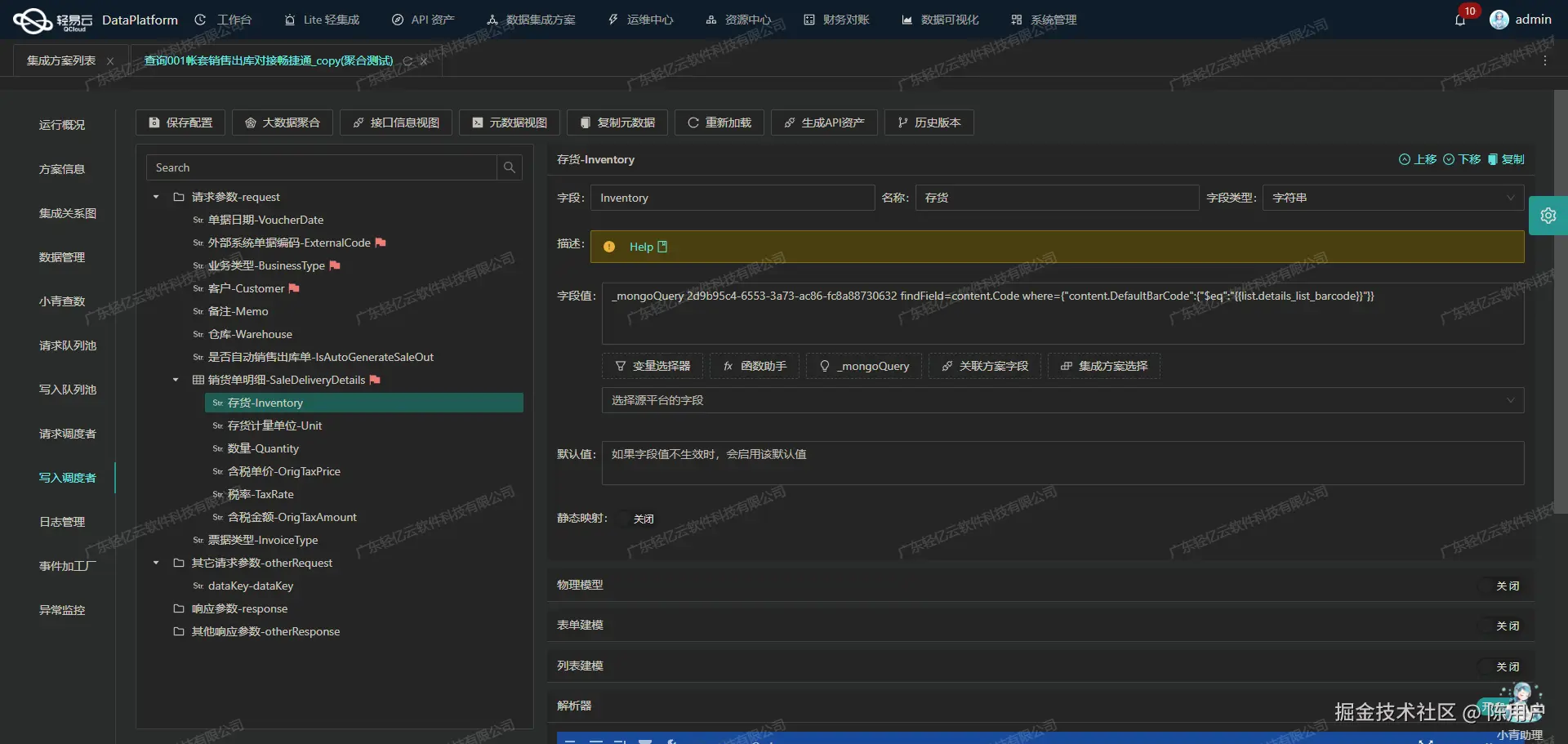1568x744 pixels.
Task: Toggle the 物理模型 switch on
Action: click(1508, 586)
